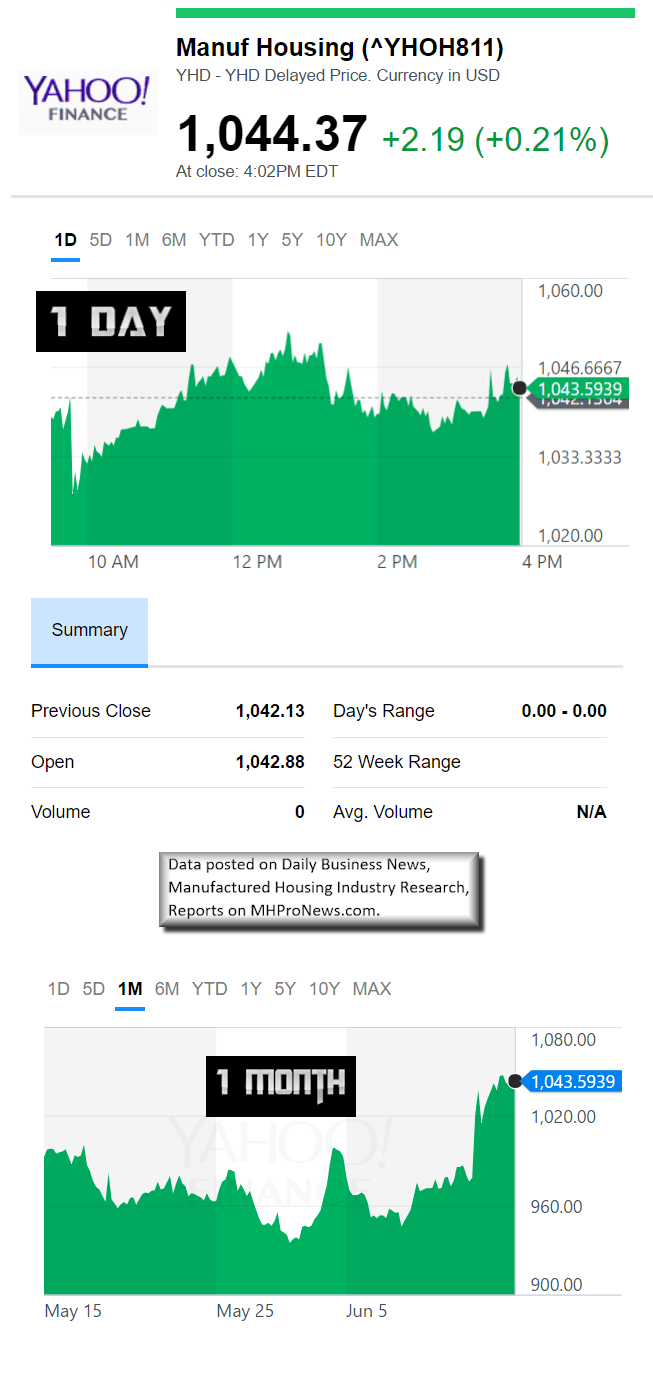This screenshot has height=1382, width=653.
Task: Click the 1,060.00 y-axis label
Action: point(571,291)
